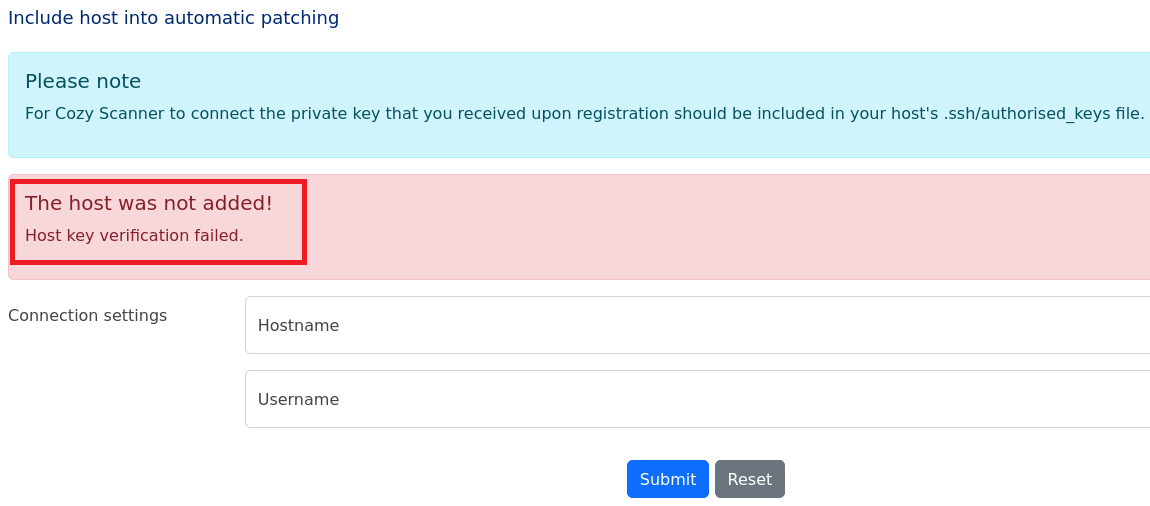Click the 'Connection settings' label
Image resolution: width=1150 pixels, height=506 pixels.
coord(88,316)
